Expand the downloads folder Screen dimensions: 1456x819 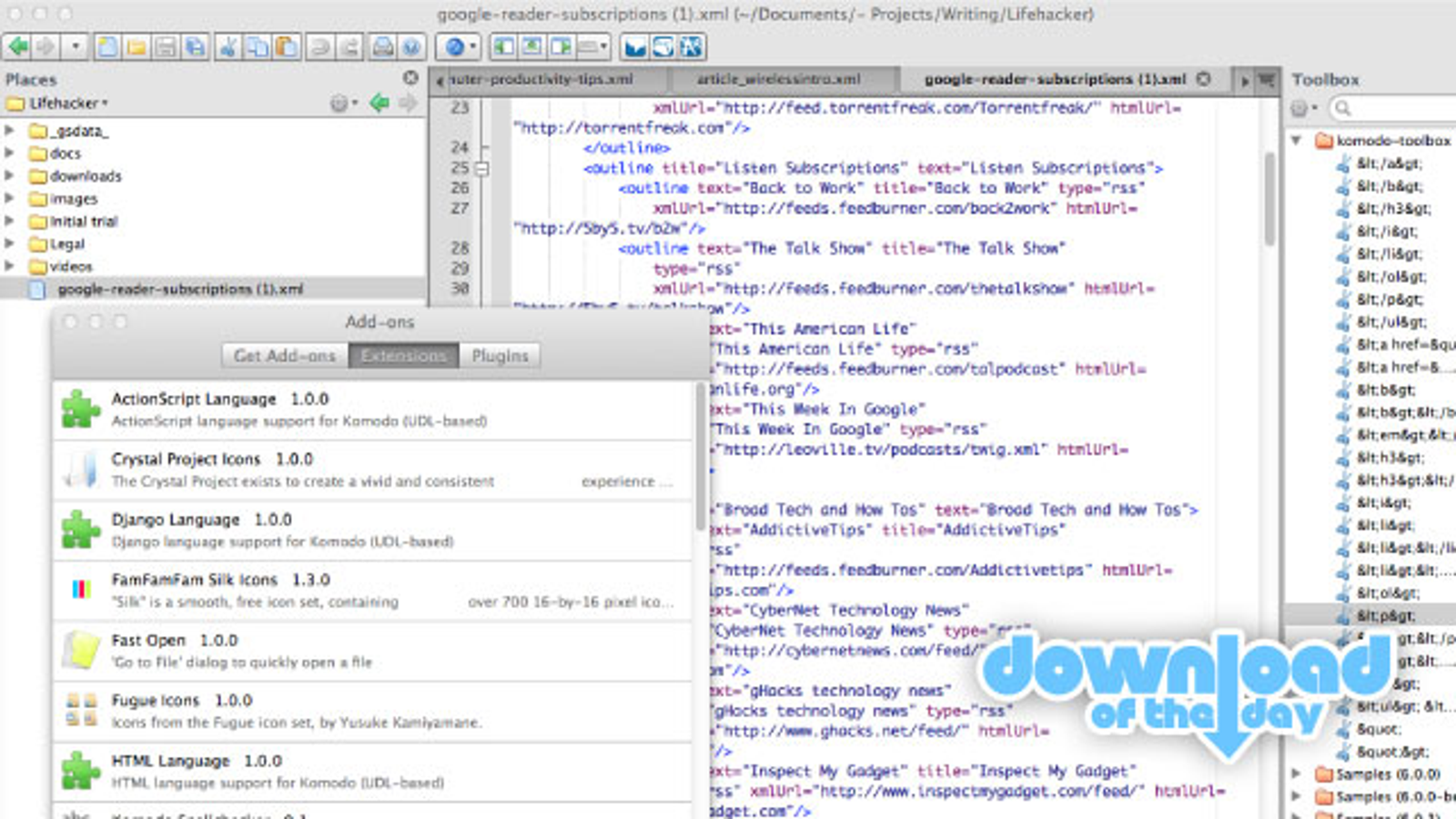click(x=10, y=176)
